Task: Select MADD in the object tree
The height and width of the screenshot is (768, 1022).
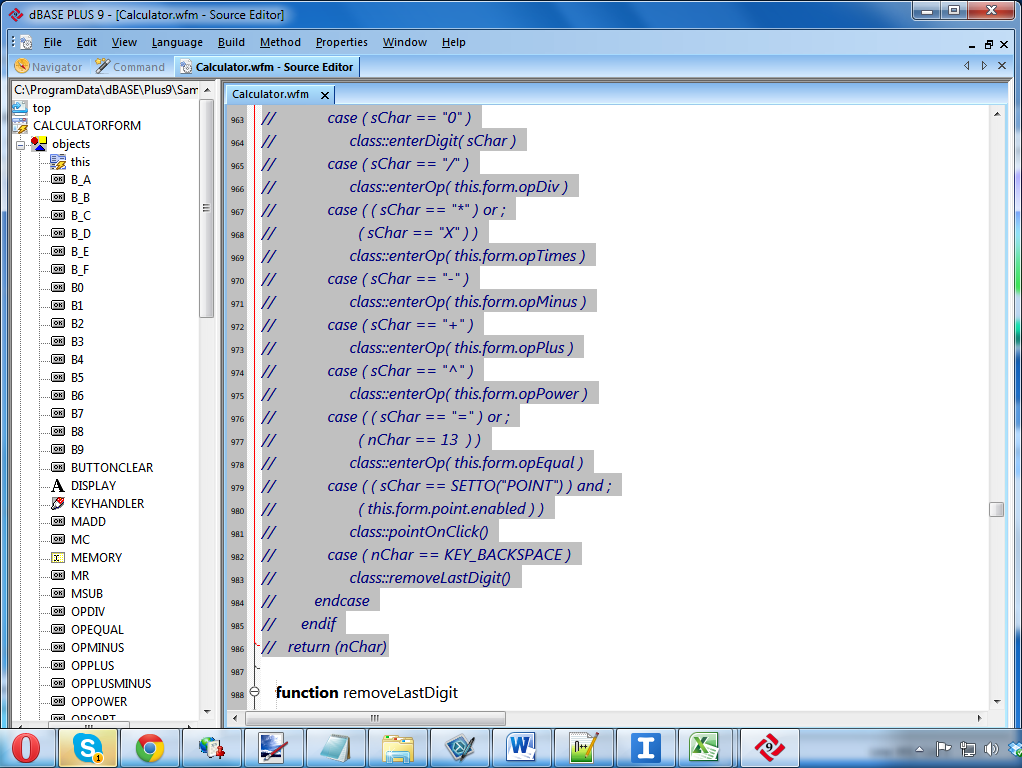Action: [x=88, y=522]
